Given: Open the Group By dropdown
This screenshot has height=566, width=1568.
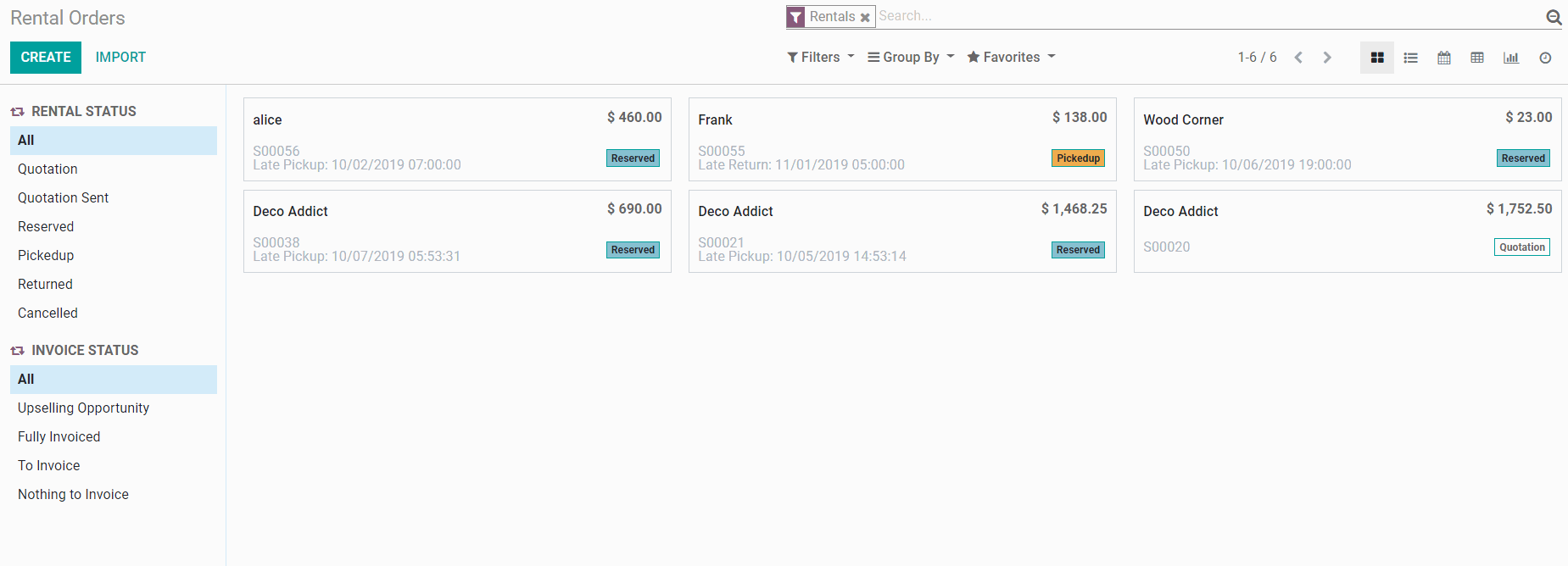Looking at the screenshot, I should [x=910, y=57].
